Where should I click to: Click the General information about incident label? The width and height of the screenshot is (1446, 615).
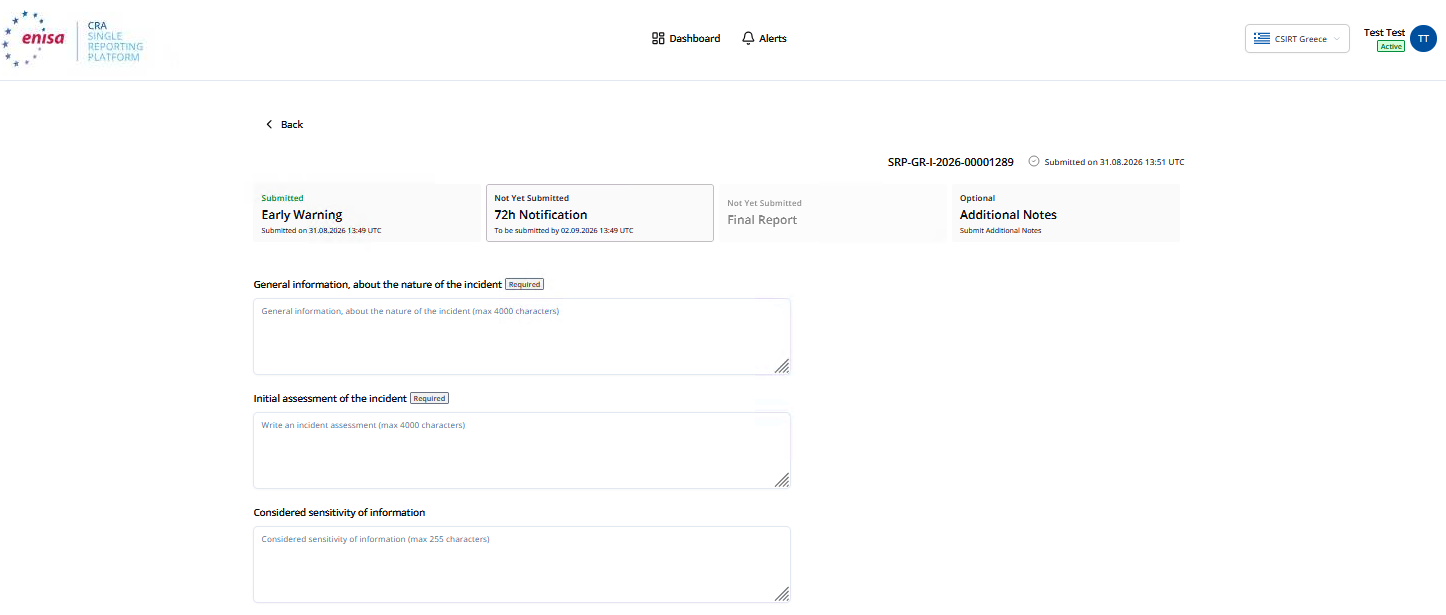click(x=378, y=284)
